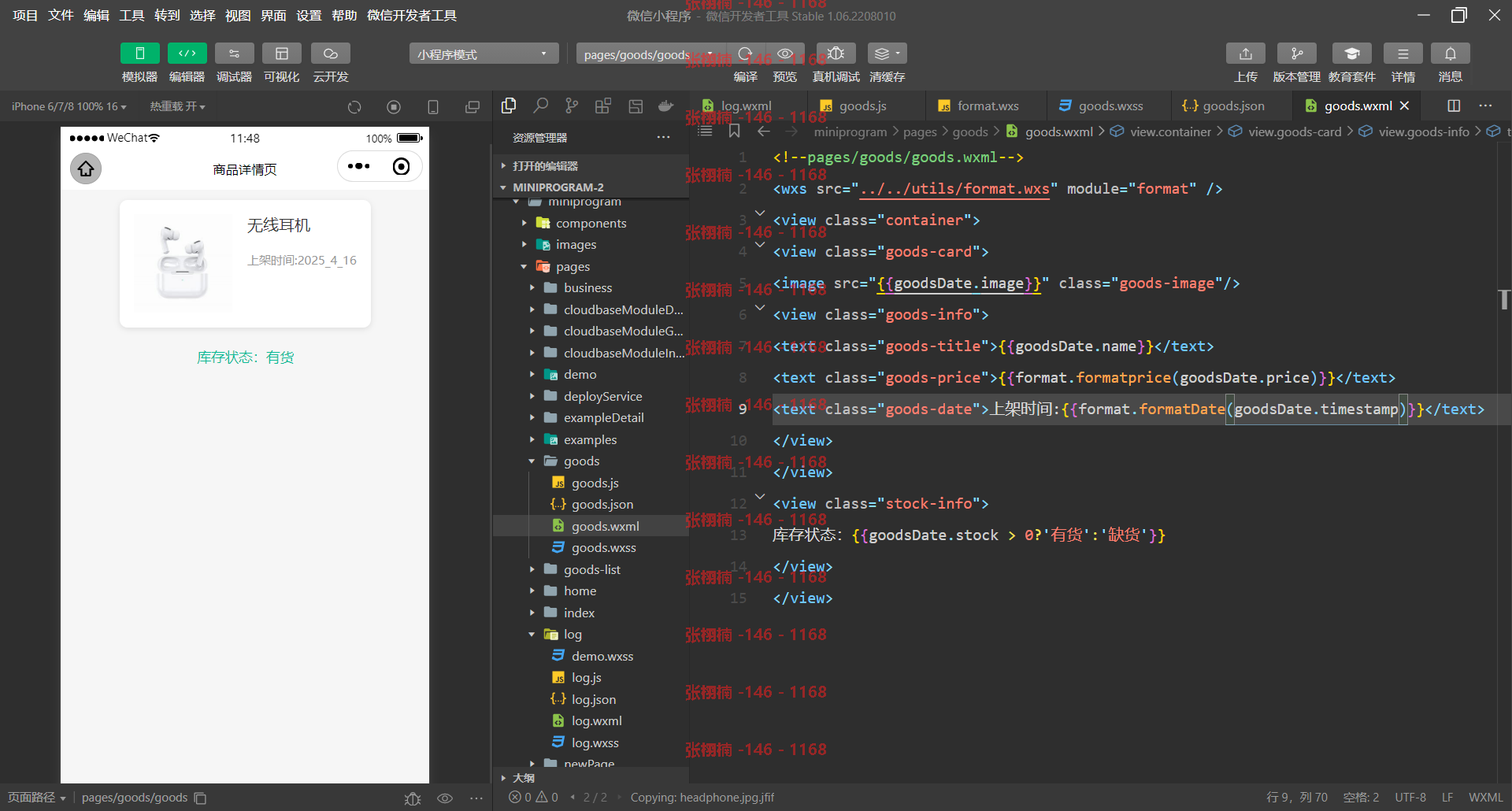The width and height of the screenshot is (1512, 811).
Task: Open the messages (消息) bell icon
Action: pyautogui.click(x=1450, y=54)
